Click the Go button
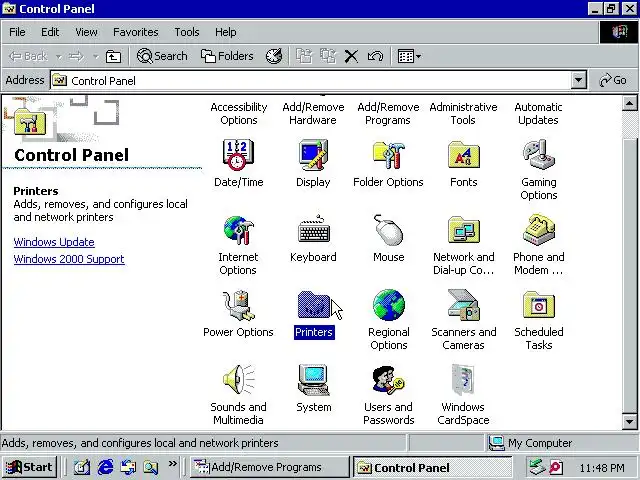 (x=613, y=80)
